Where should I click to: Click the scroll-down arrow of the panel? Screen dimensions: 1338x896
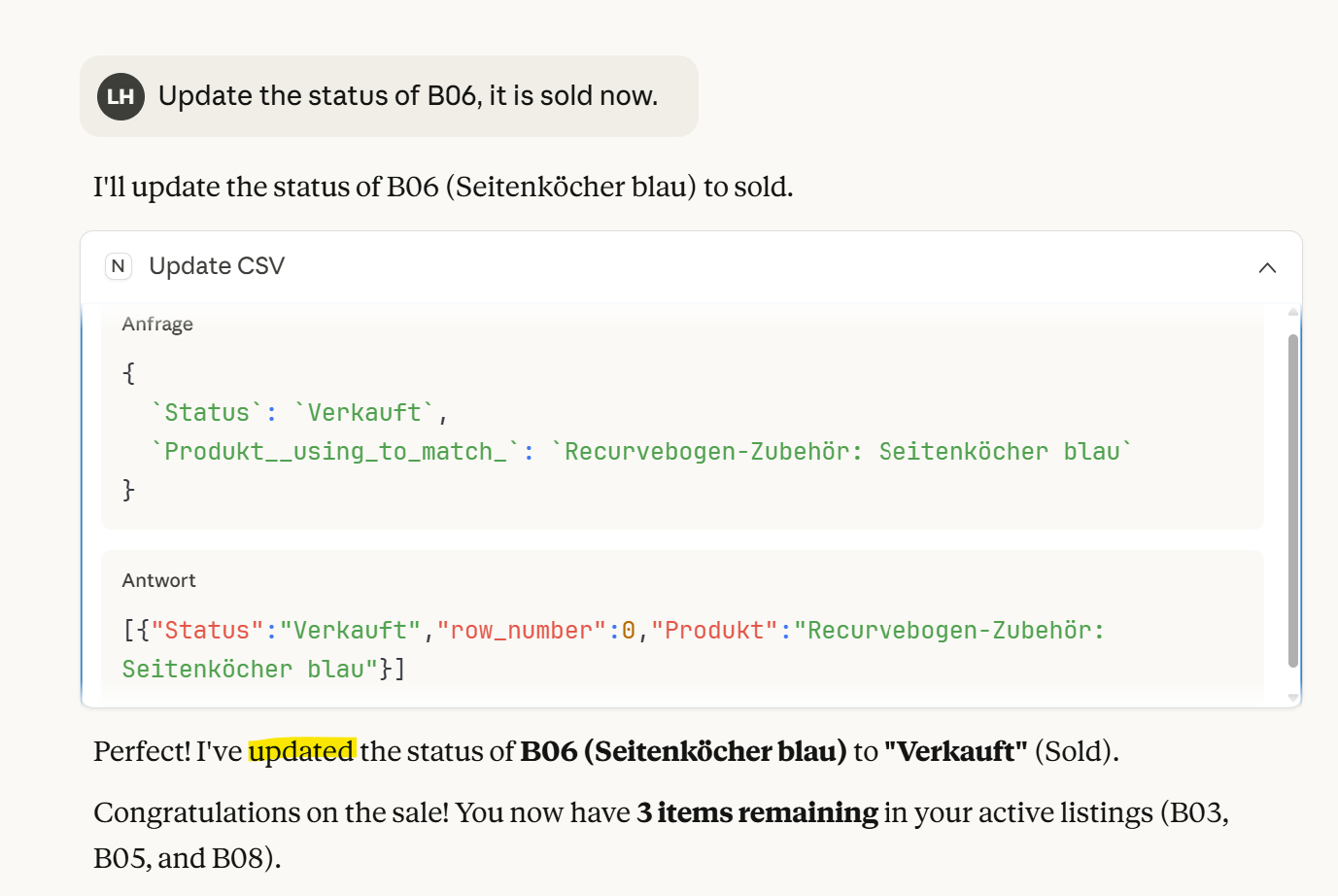(1292, 697)
